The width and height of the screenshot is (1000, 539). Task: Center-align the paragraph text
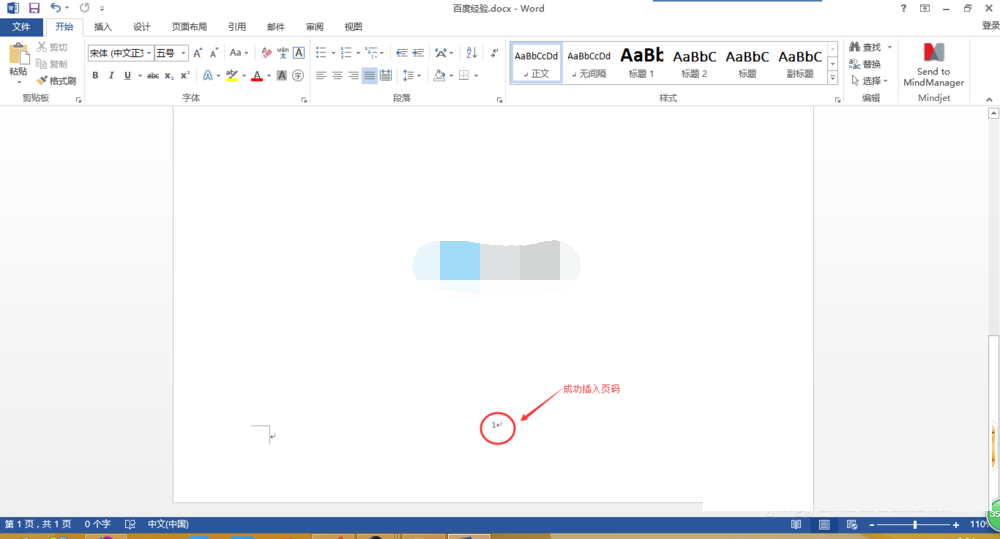tap(337, 75)
